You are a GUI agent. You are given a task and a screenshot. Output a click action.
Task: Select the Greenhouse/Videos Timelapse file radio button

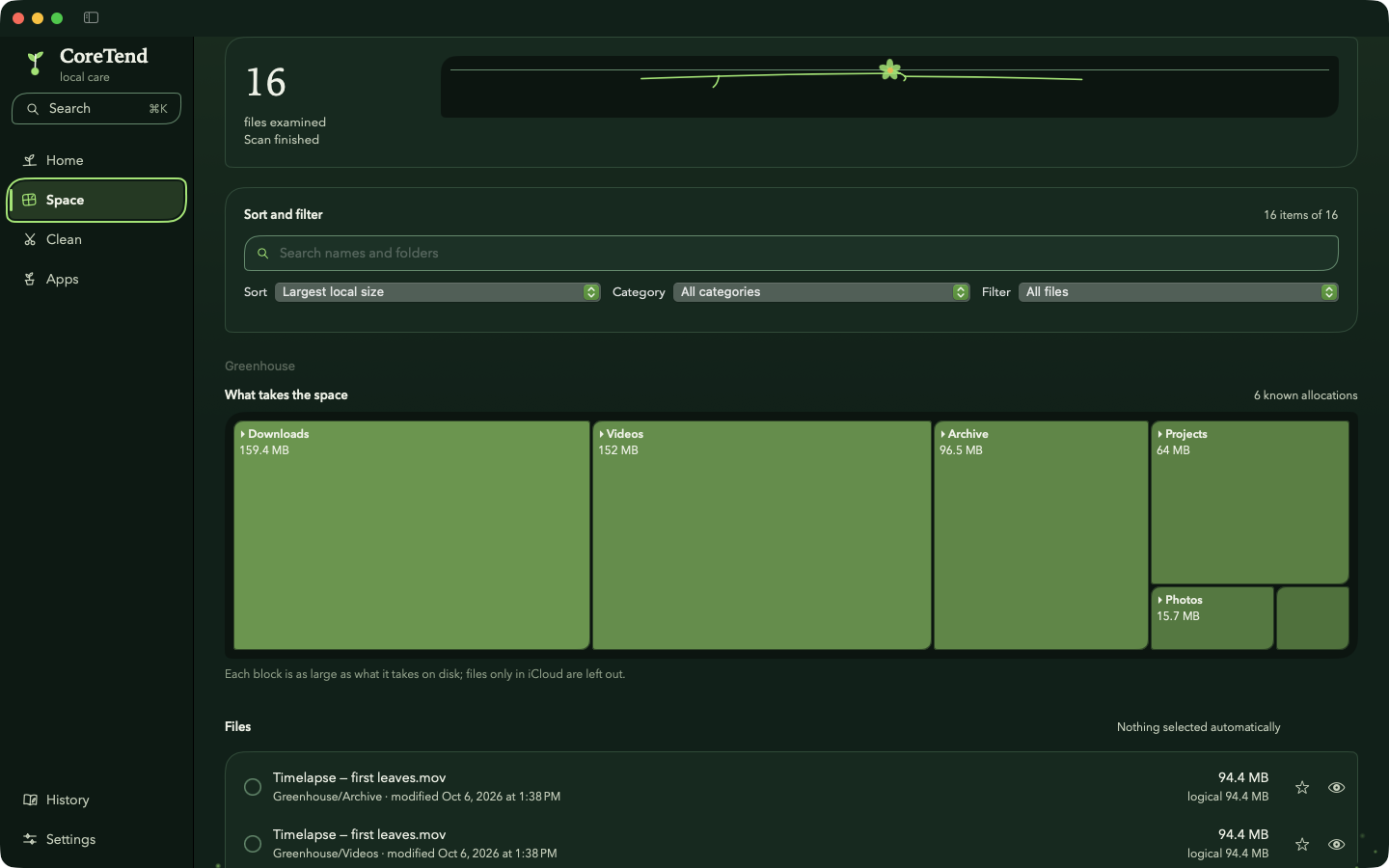[253, 844]
